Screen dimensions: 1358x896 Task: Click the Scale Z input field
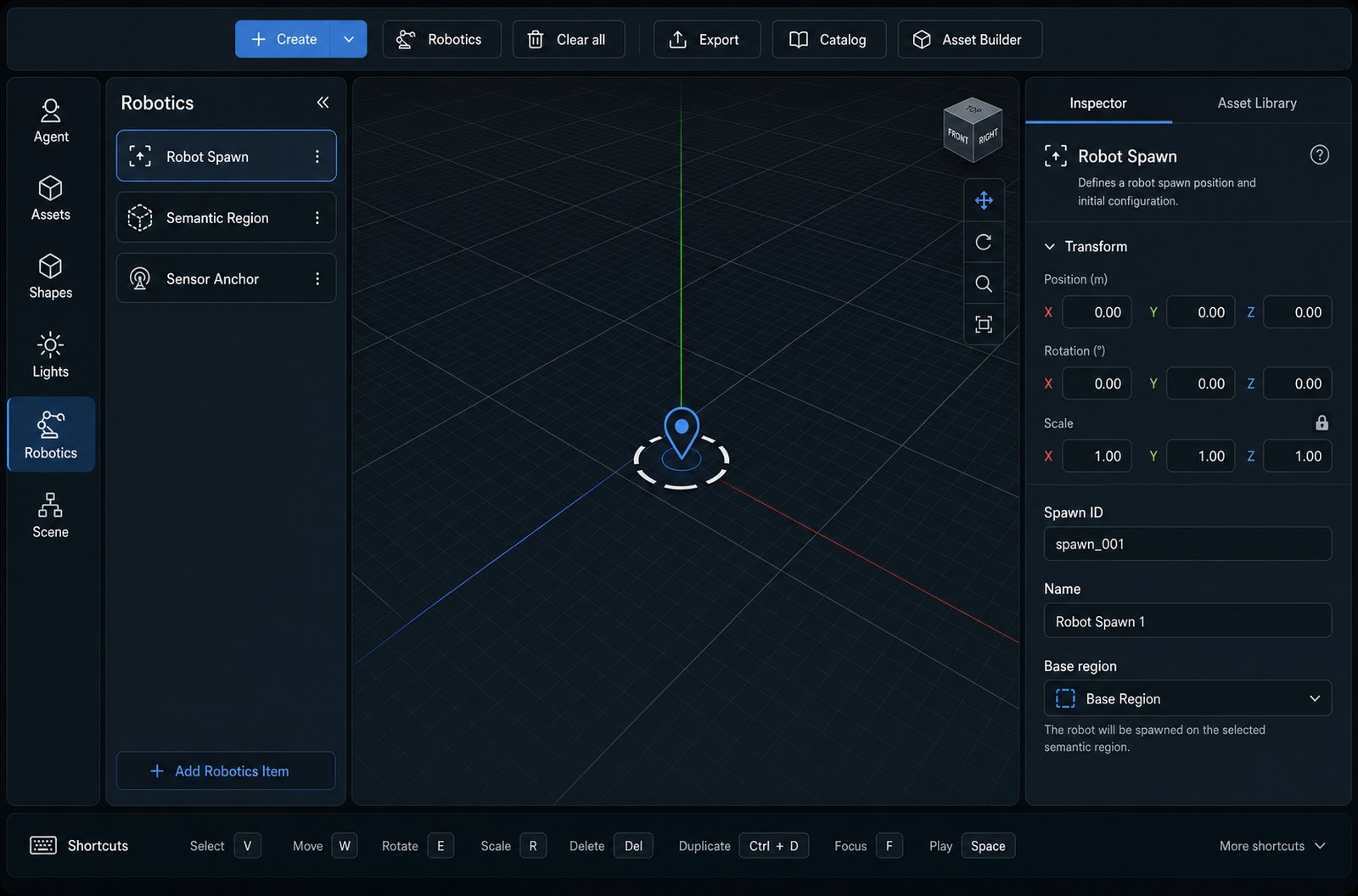(x=1298, y=456)
